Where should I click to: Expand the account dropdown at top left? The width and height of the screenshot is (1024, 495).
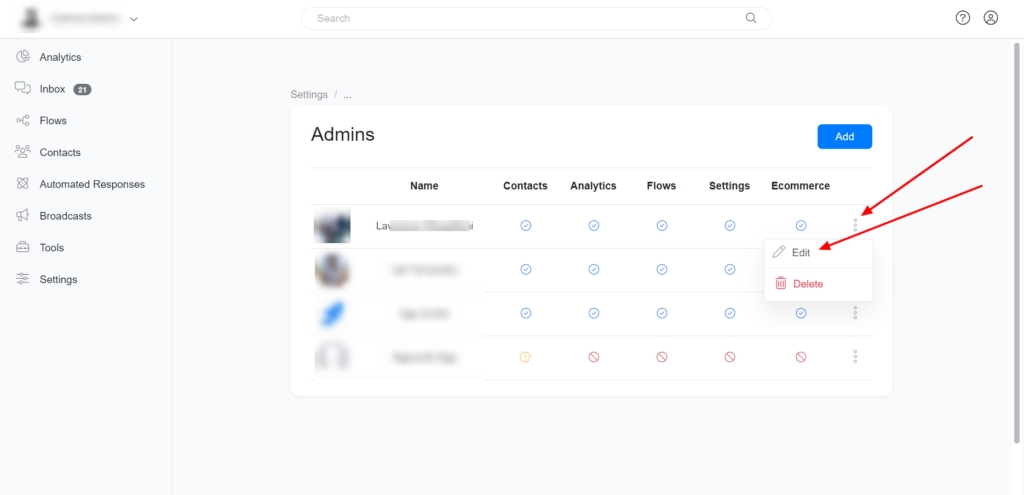point(134,19)
